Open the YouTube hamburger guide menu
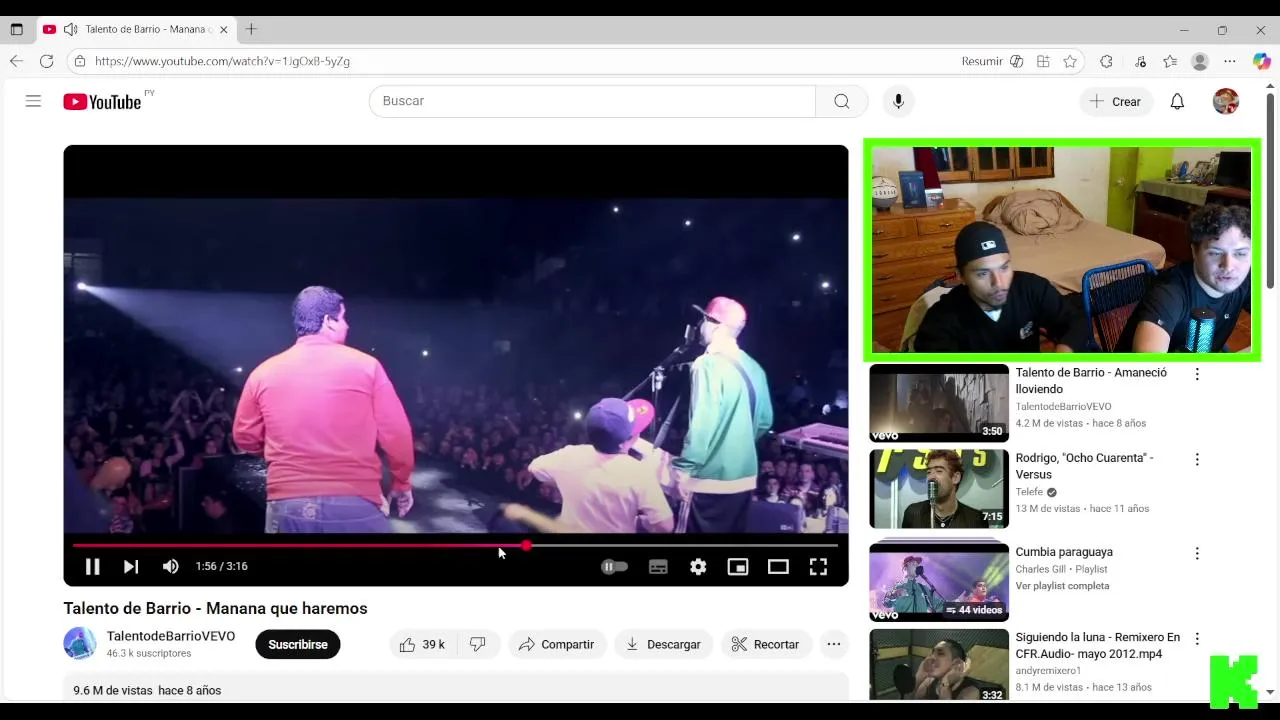 [33, 101]
